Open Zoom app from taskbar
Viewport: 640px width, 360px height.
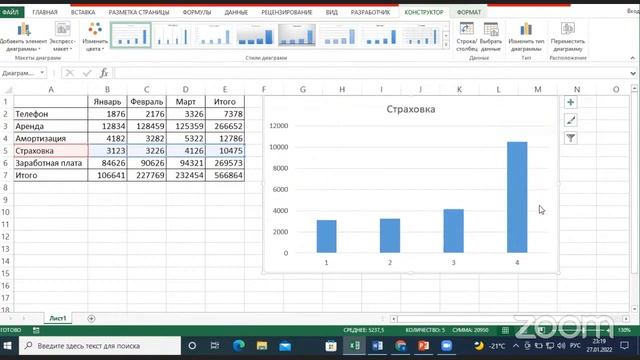[x=447, y=346]
